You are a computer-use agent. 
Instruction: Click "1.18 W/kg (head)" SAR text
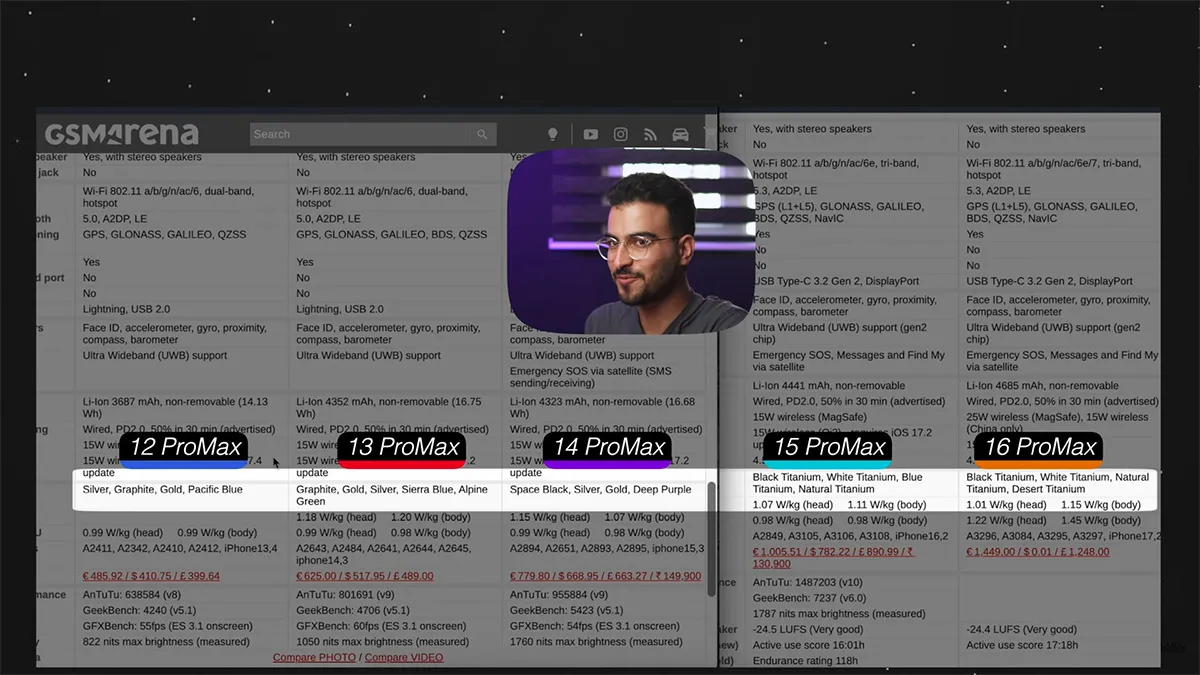click(337, 518)
